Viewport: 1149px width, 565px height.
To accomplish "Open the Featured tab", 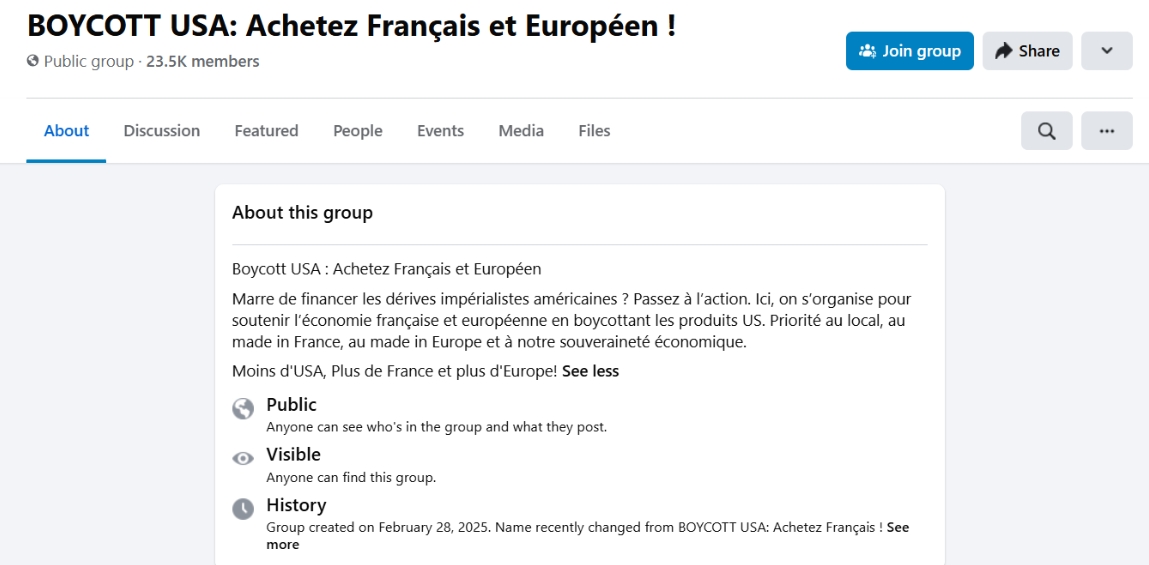I will click(x=266, y=131).
